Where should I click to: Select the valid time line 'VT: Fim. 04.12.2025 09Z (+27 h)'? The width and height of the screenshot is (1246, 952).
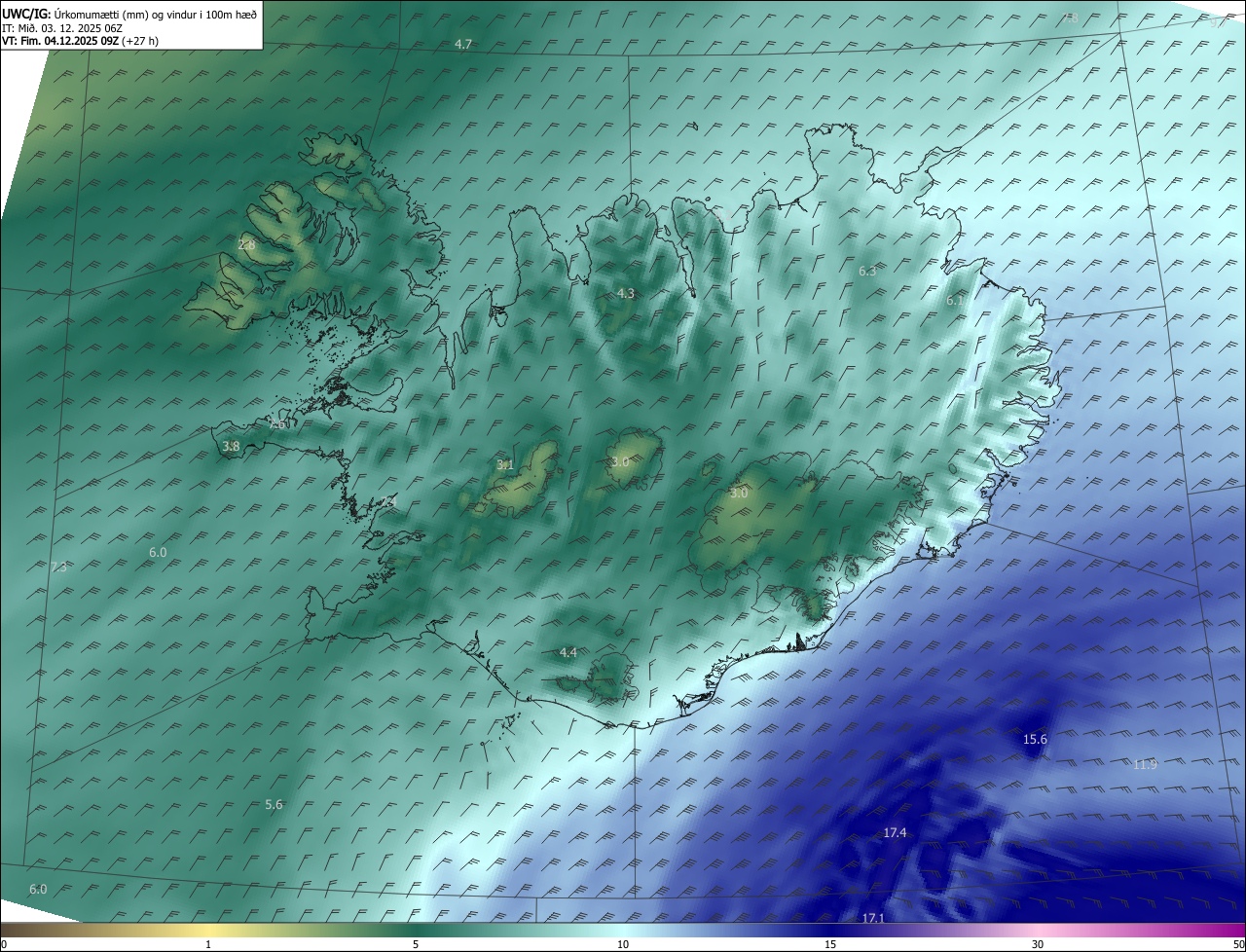[80, 41]
